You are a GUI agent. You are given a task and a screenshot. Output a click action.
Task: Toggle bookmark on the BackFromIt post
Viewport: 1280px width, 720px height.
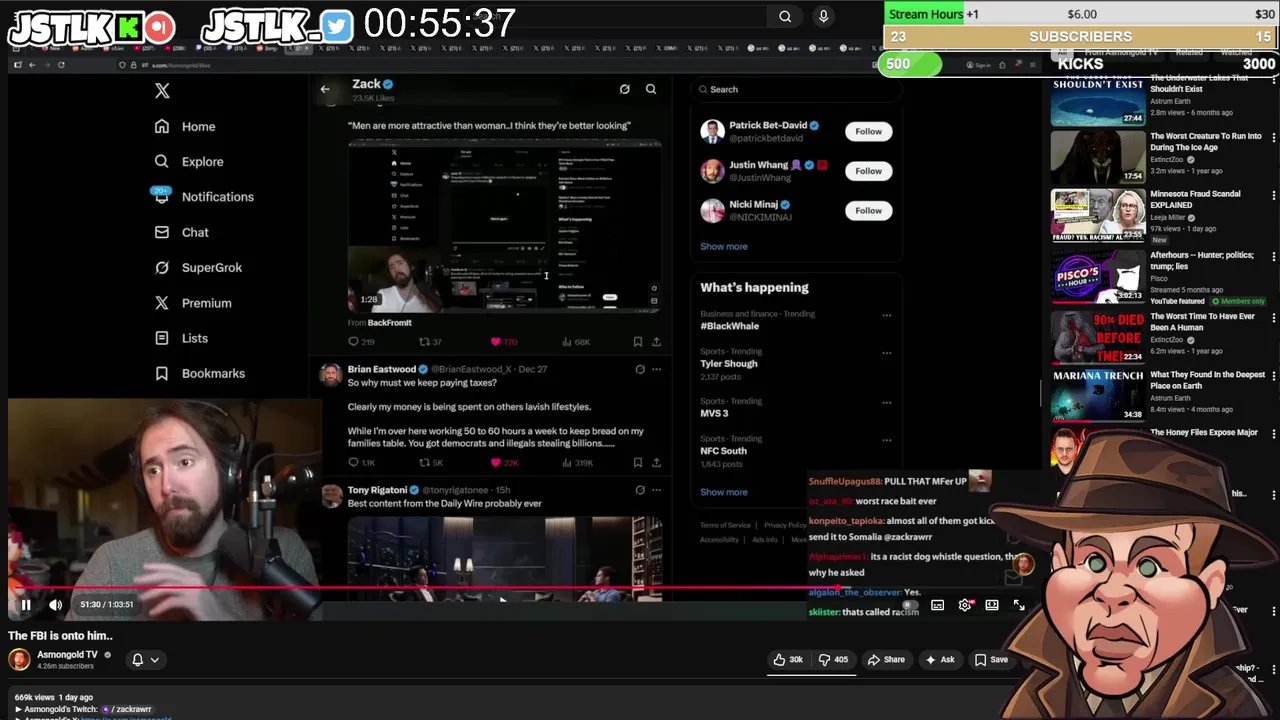(637, 342)
